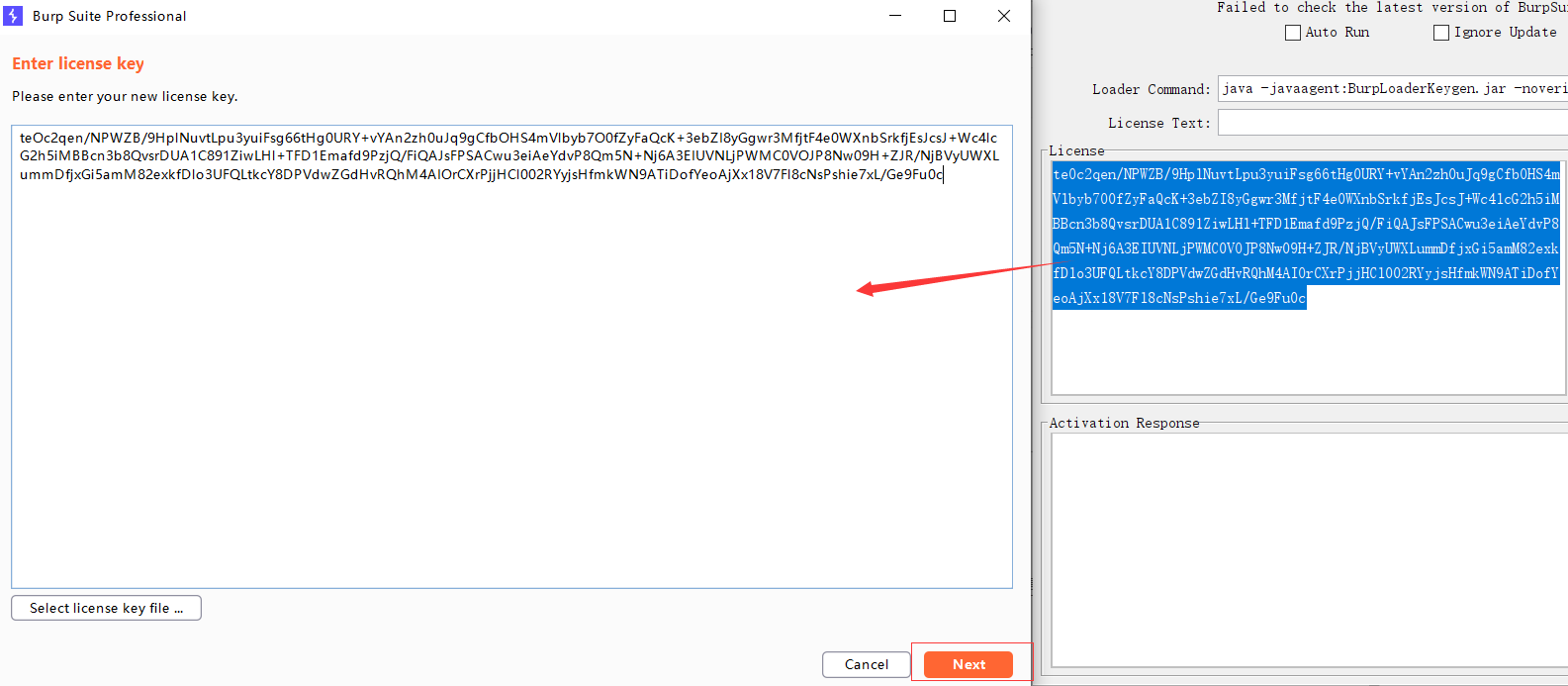Click the 'Failed to check the latest version' message

point(1392,7)
